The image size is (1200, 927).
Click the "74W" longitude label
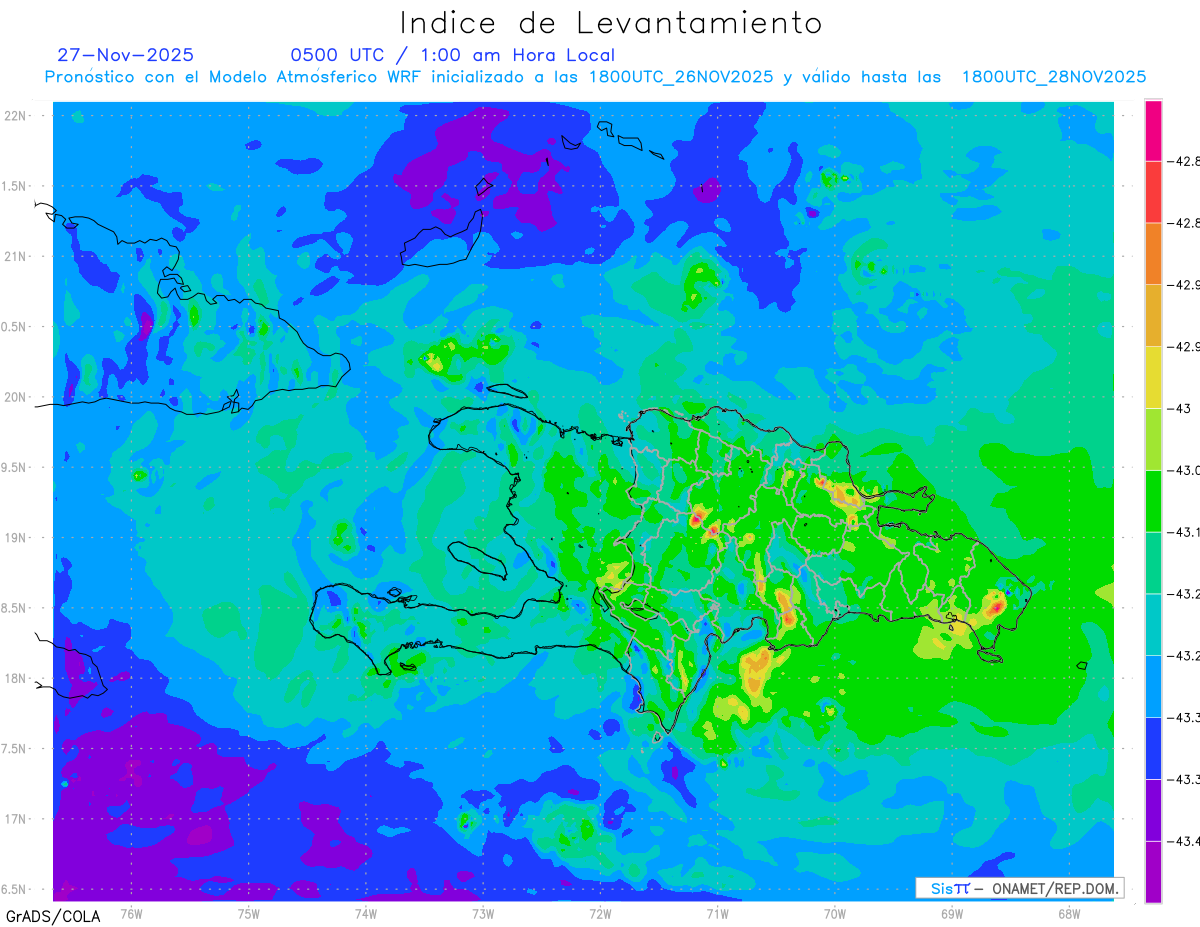pyautogui.click(x=366, y=914)
